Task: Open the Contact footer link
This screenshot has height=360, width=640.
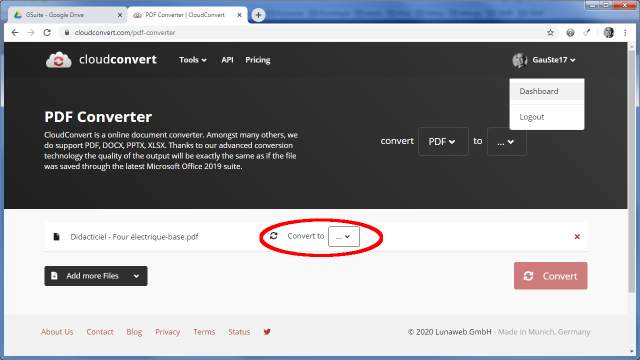Action: point(100,332)
